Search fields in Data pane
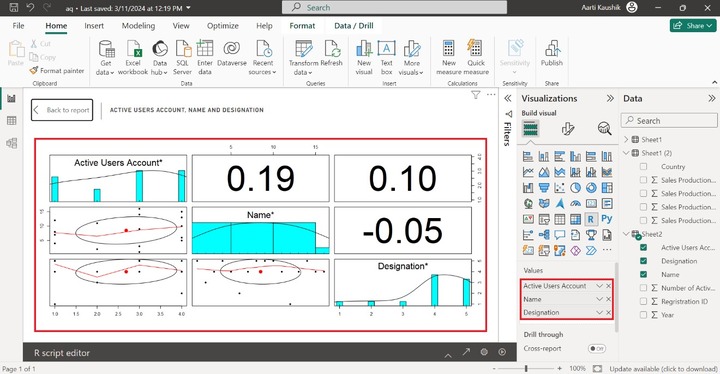Screen dimensions: 720x374 point(669,120)
